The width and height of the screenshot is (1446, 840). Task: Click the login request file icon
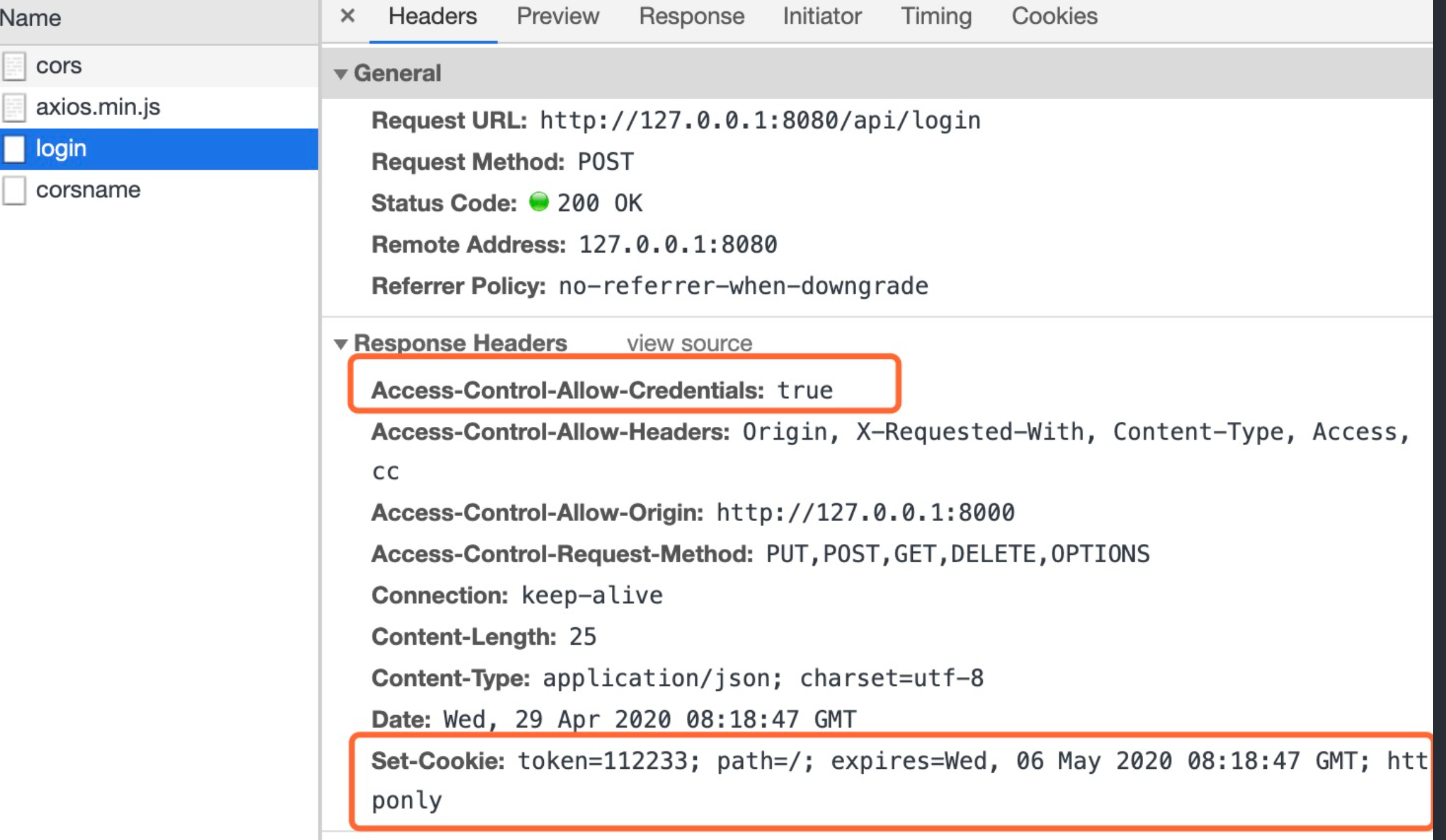[x=14, y=149]
